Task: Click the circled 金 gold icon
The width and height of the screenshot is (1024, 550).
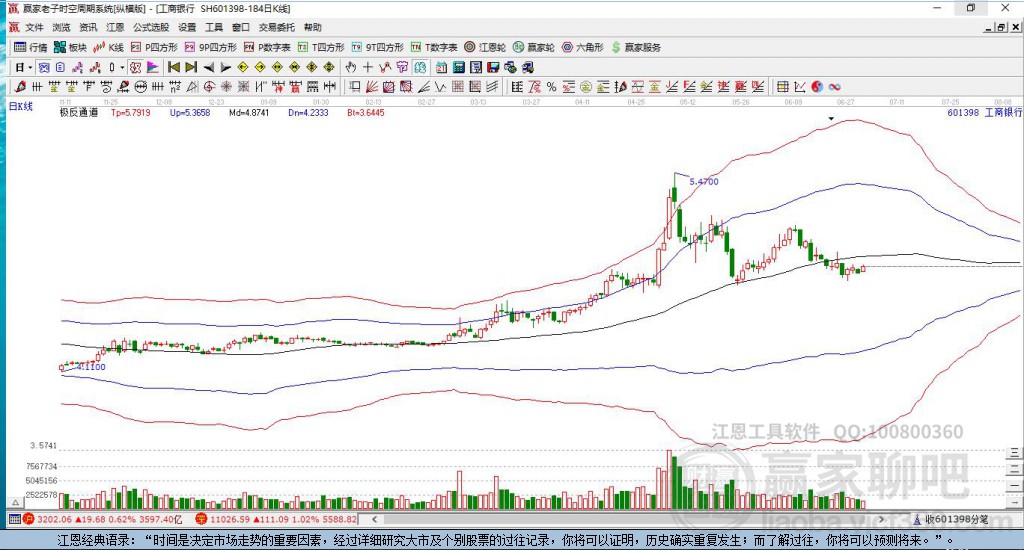Action: 586,87
